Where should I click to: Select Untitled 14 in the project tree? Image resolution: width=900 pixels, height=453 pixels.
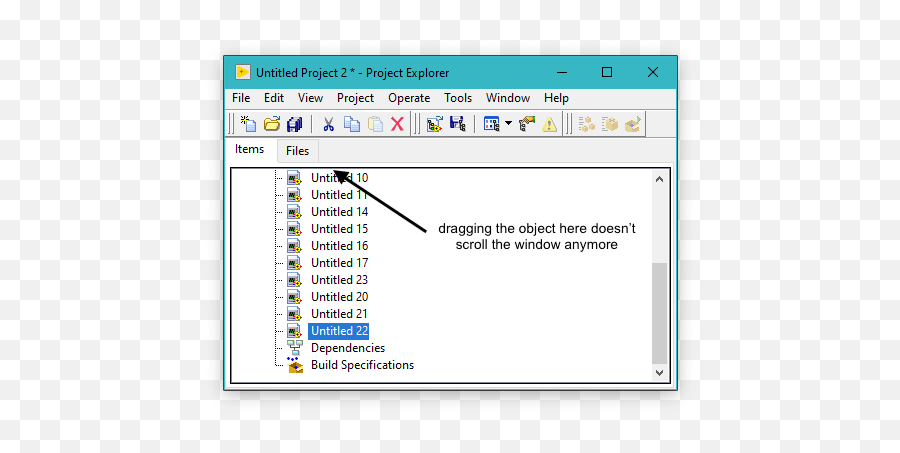click(x=340, y=212)
